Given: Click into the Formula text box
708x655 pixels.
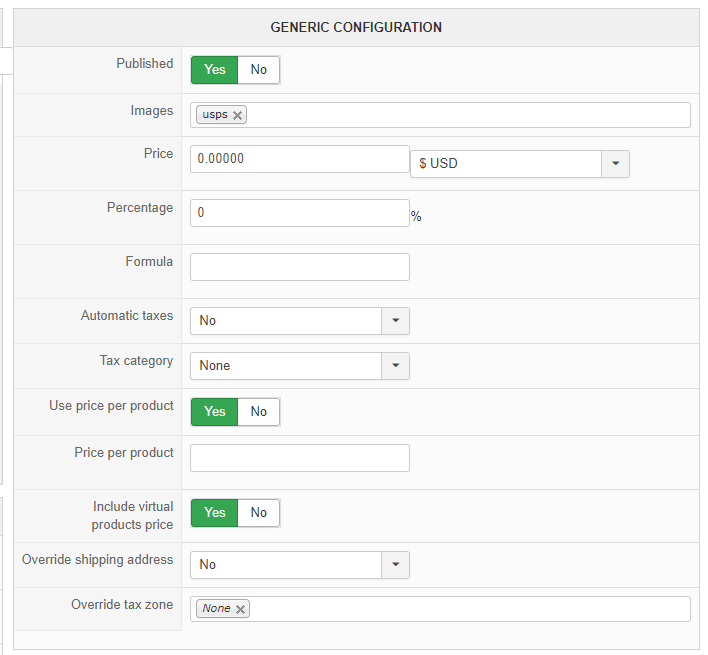Looking at the screenshot, I should click(299, 267).
